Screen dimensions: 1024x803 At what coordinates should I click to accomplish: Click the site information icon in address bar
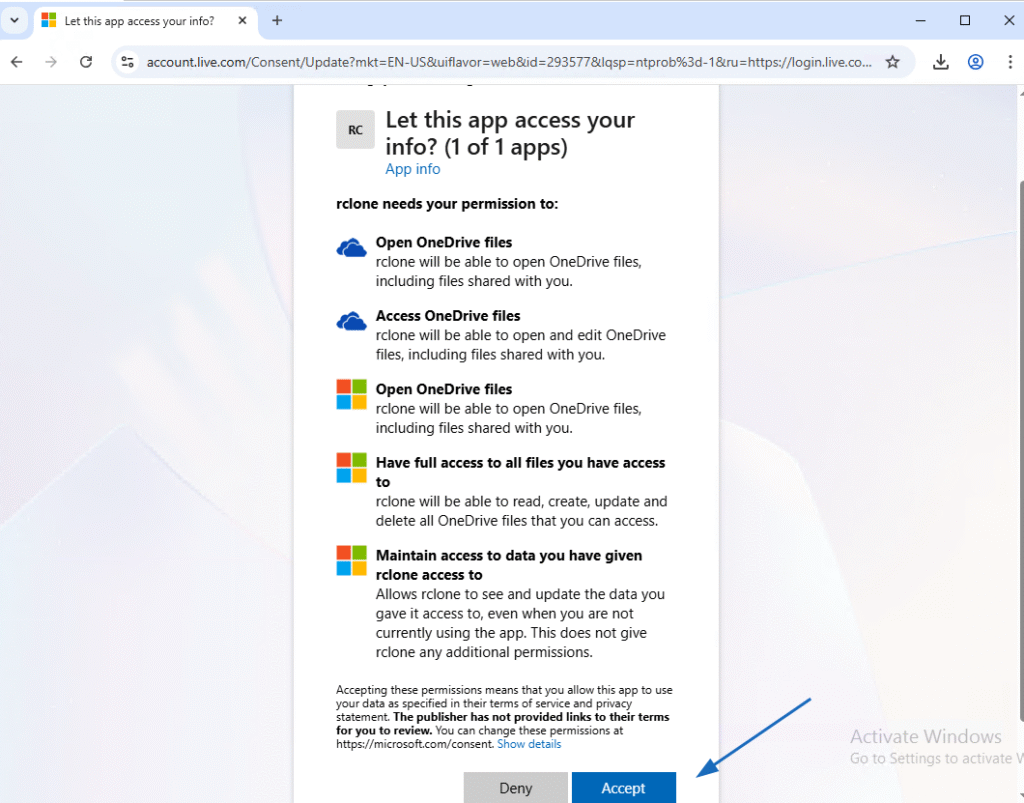coord(127,62)
